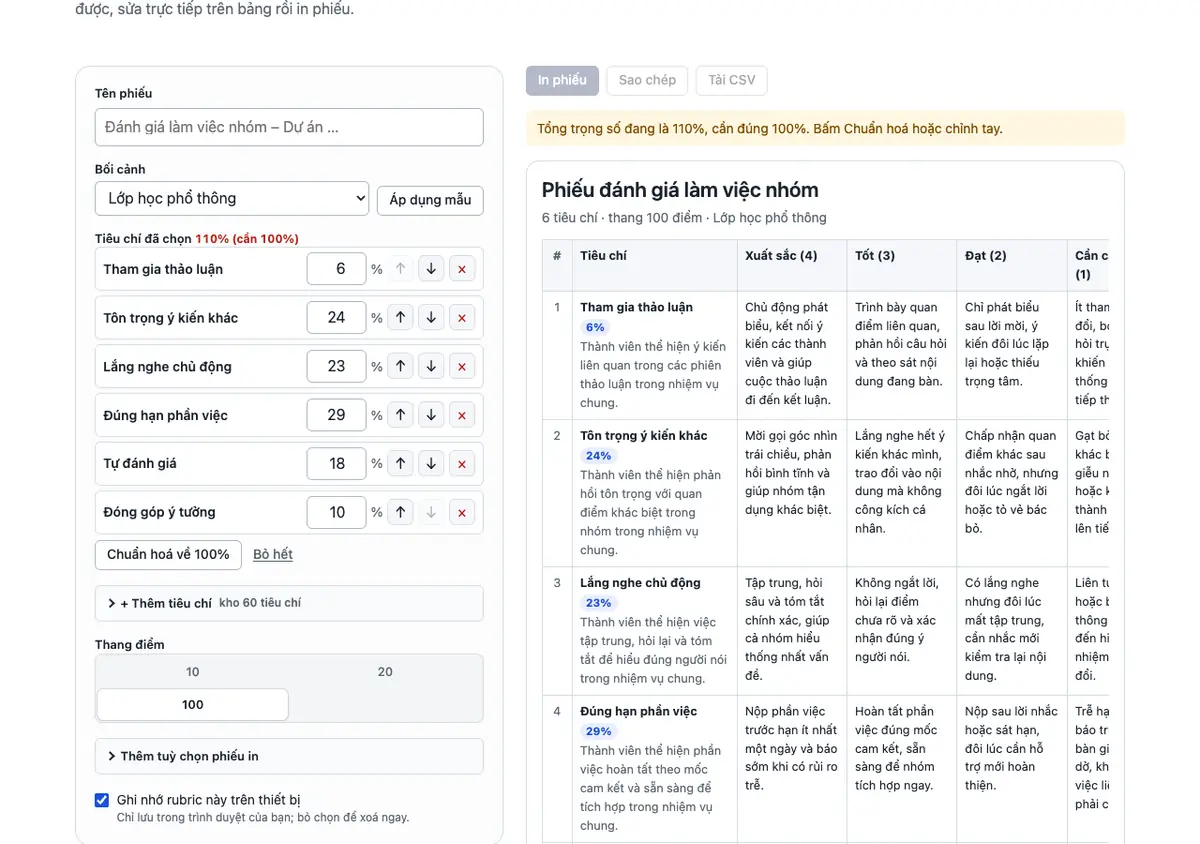Screen dimensions: 1200x844
Task: Edit weight field for Đúng hạn phần việc
Action: pyautogui.click(x=337, y=415)
